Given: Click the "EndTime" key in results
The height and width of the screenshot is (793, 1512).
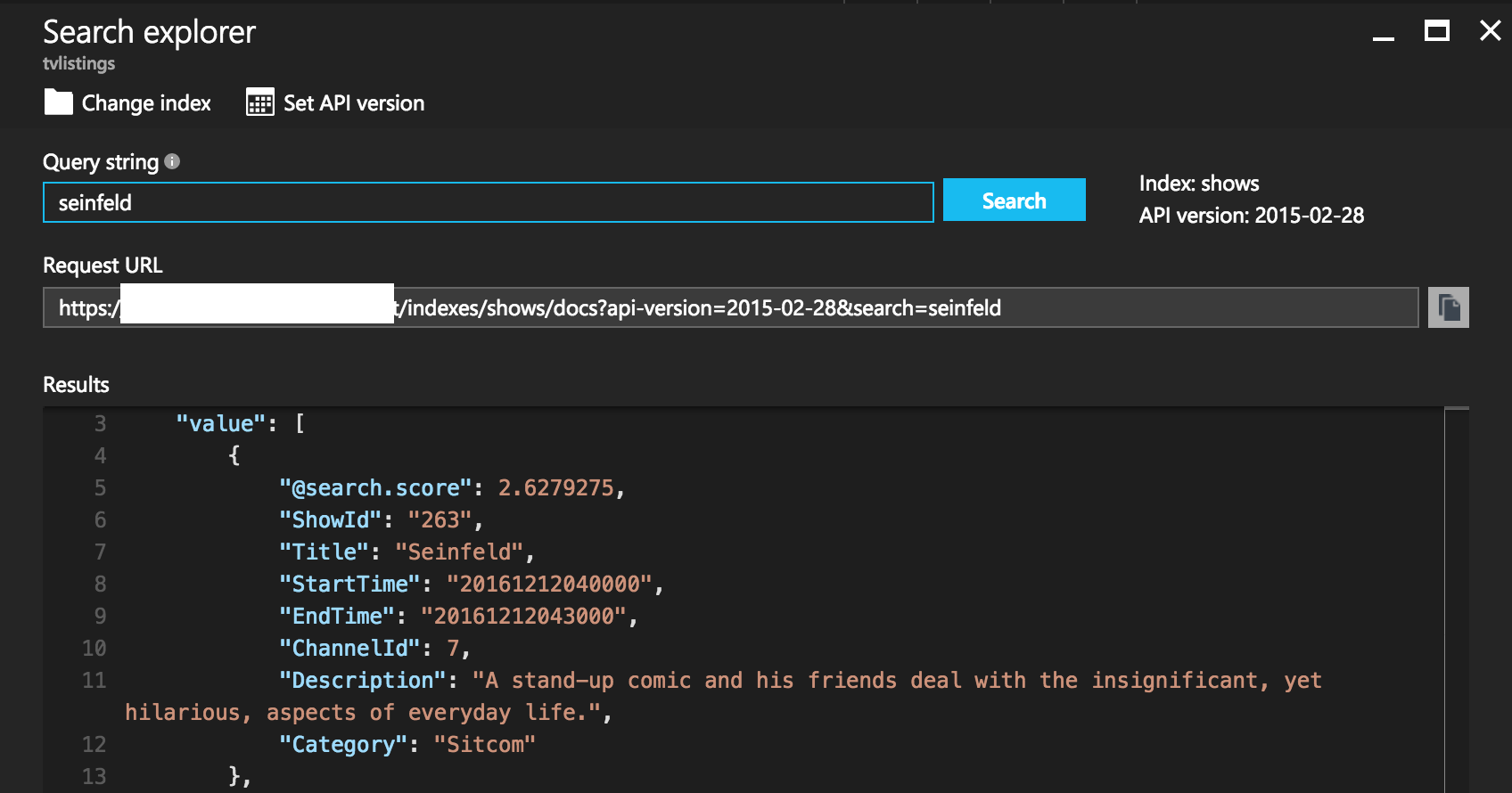Looking at the screenshot, I should click(337, 616).
